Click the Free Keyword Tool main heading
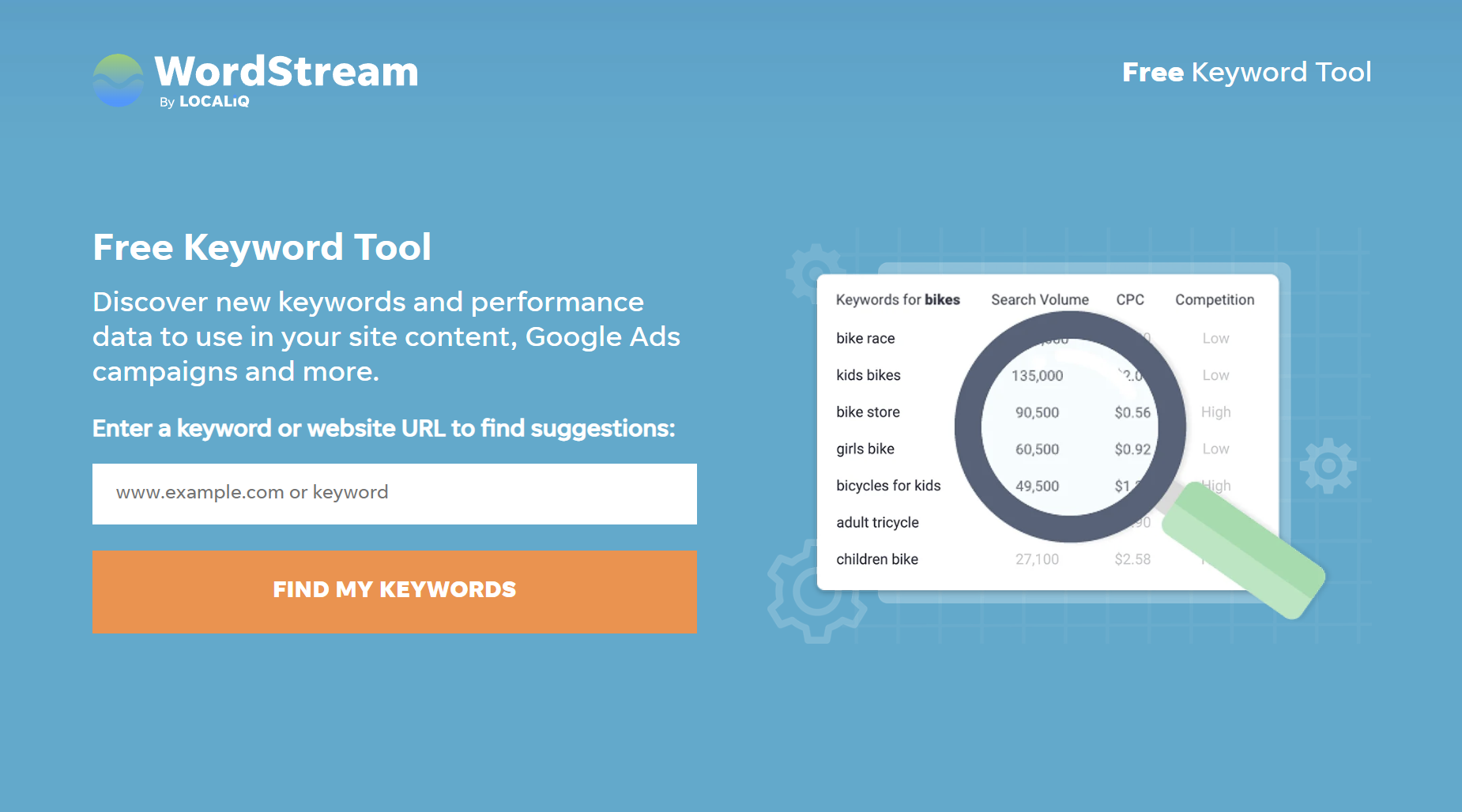 click(x=262, y=246)
